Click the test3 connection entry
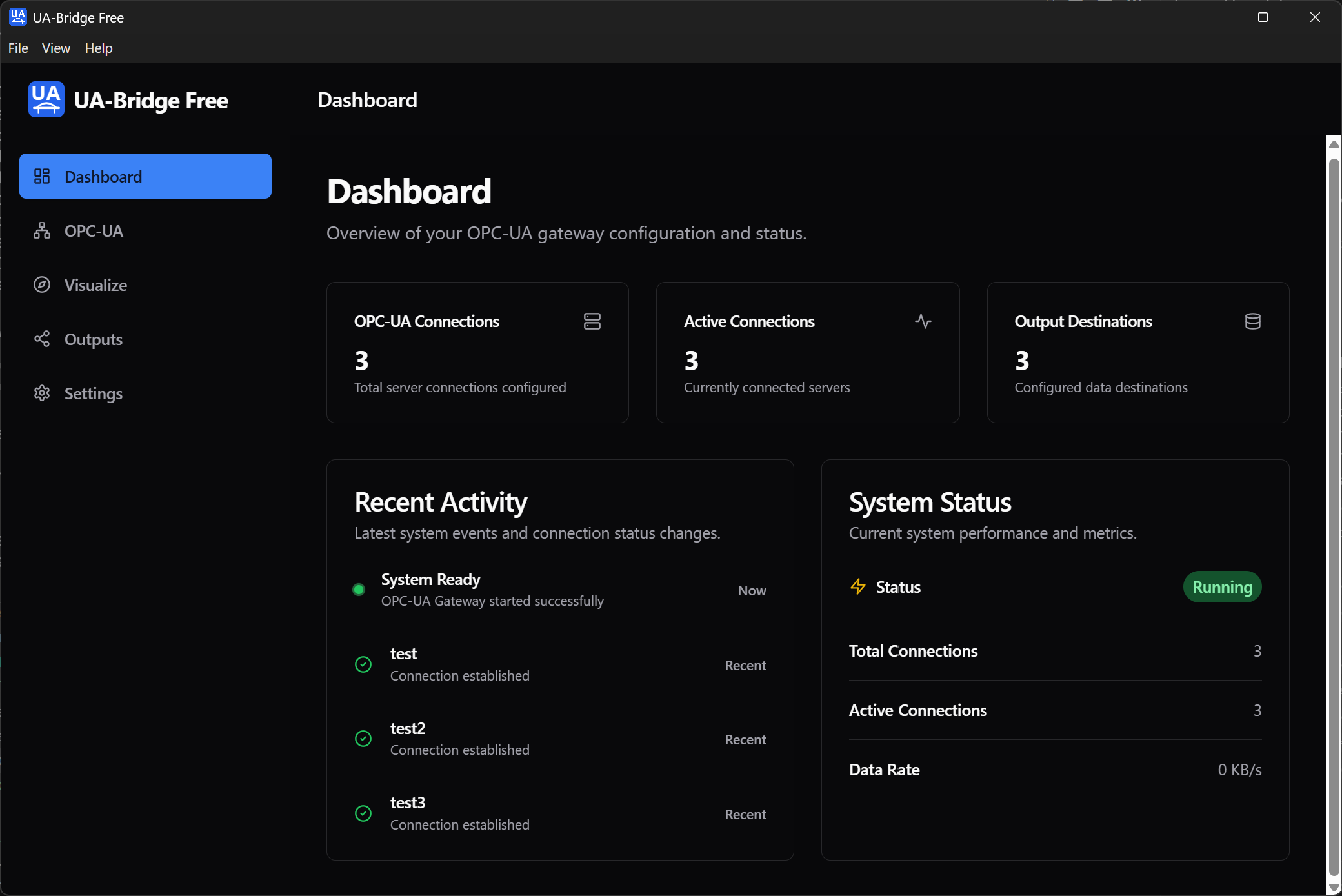 (x=459, y=813)
